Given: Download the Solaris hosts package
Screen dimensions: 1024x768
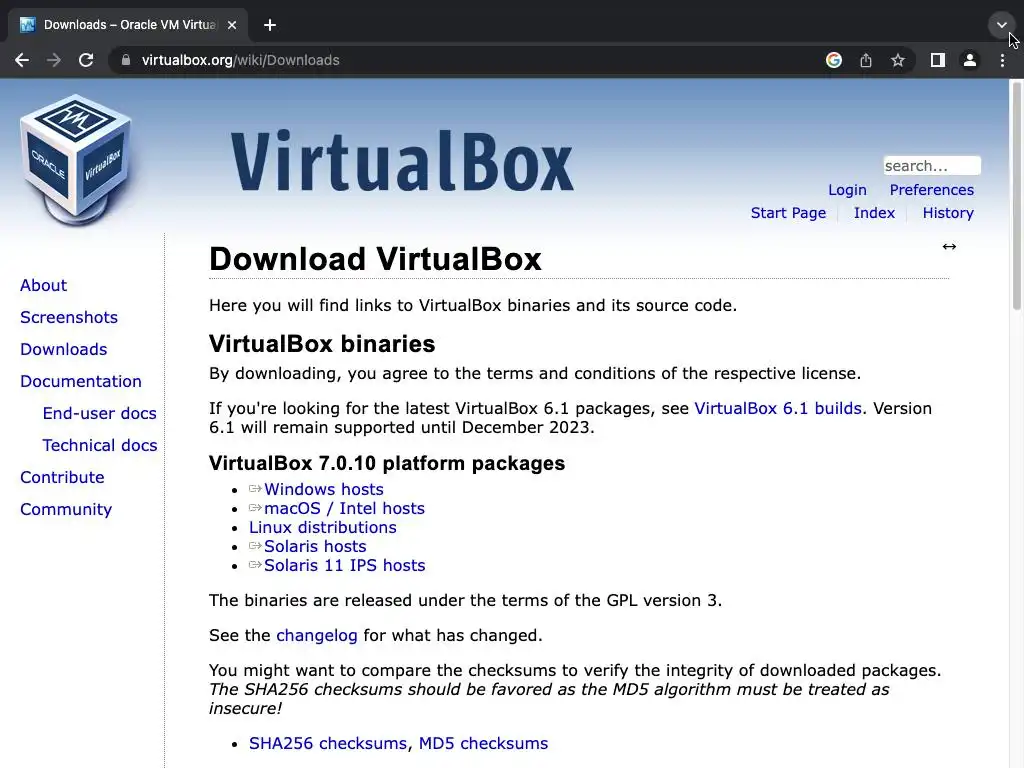Looking at the screenshot, I should point(315,546).
